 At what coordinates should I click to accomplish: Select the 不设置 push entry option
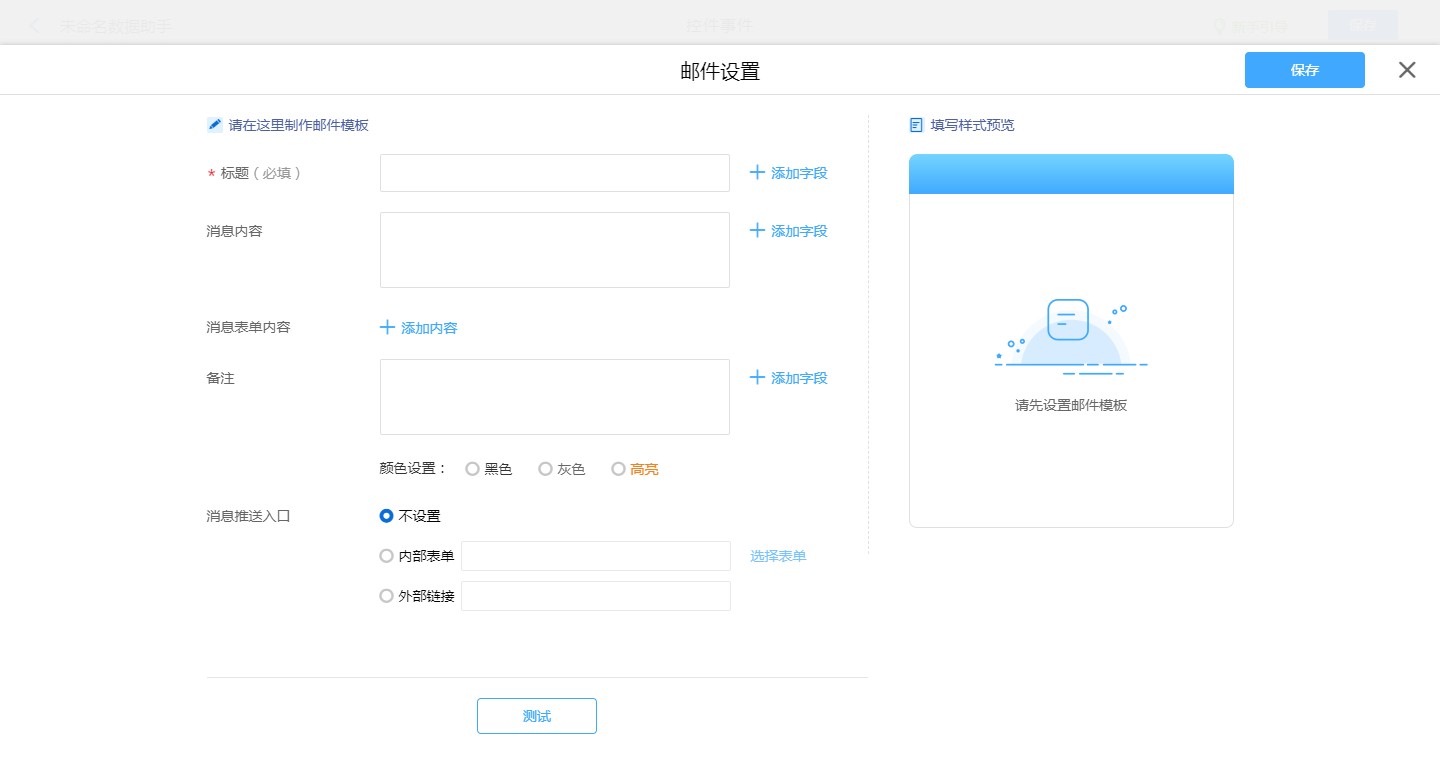387,516
